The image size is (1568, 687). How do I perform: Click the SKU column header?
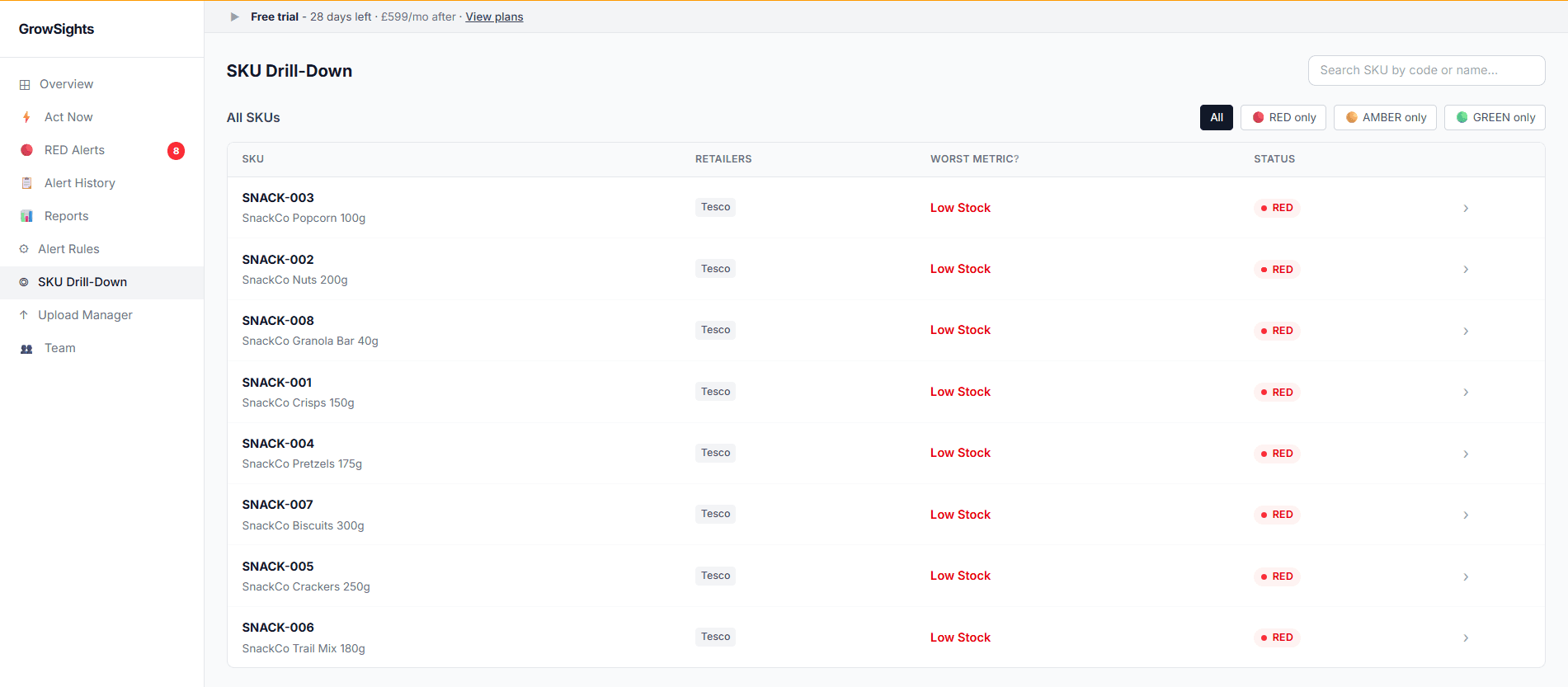253,159
